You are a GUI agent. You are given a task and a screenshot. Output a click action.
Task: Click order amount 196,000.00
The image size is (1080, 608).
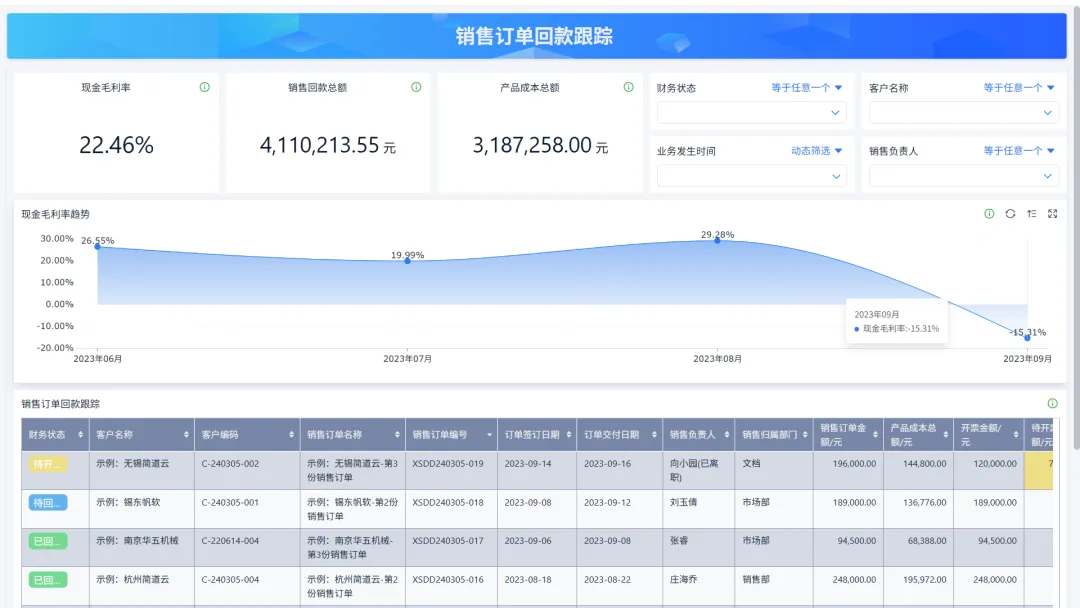[854, 464]
